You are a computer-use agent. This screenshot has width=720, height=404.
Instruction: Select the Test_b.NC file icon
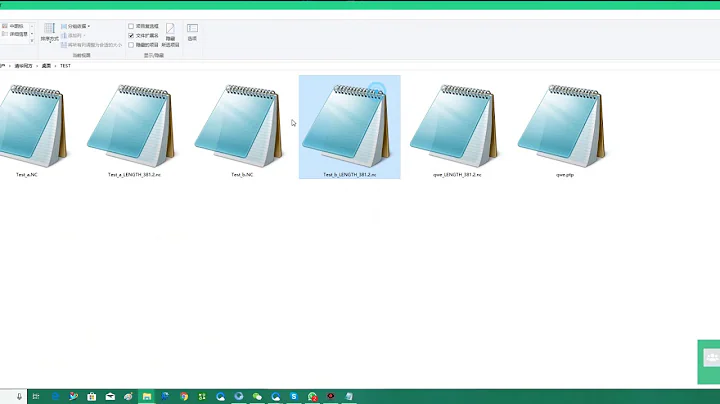[239, 125]
